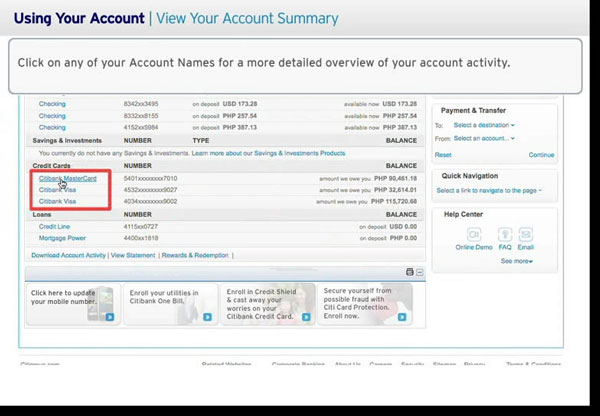This screenshot has height=416, width=600.
Task: Click the 'Savings & Investments' section heading
Action: 67,140
